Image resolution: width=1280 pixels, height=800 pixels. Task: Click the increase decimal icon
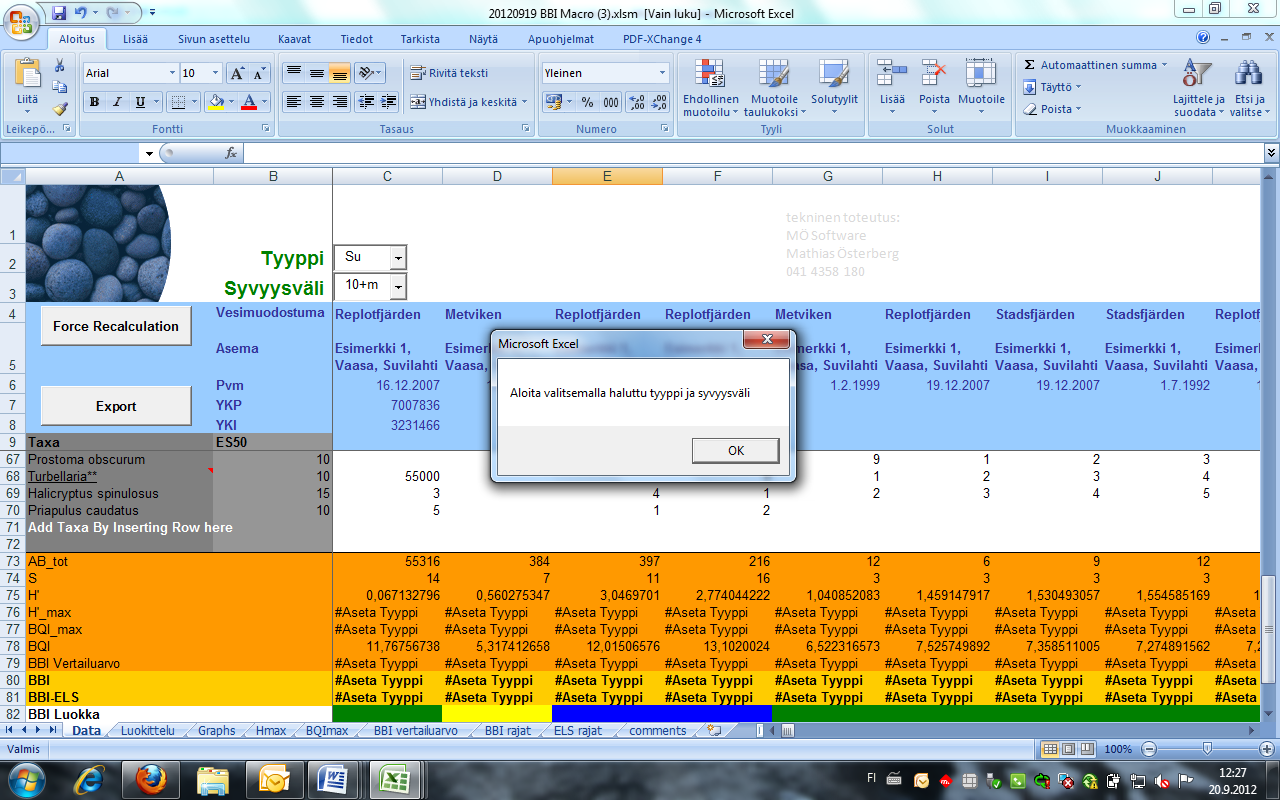tap(636, 102)
